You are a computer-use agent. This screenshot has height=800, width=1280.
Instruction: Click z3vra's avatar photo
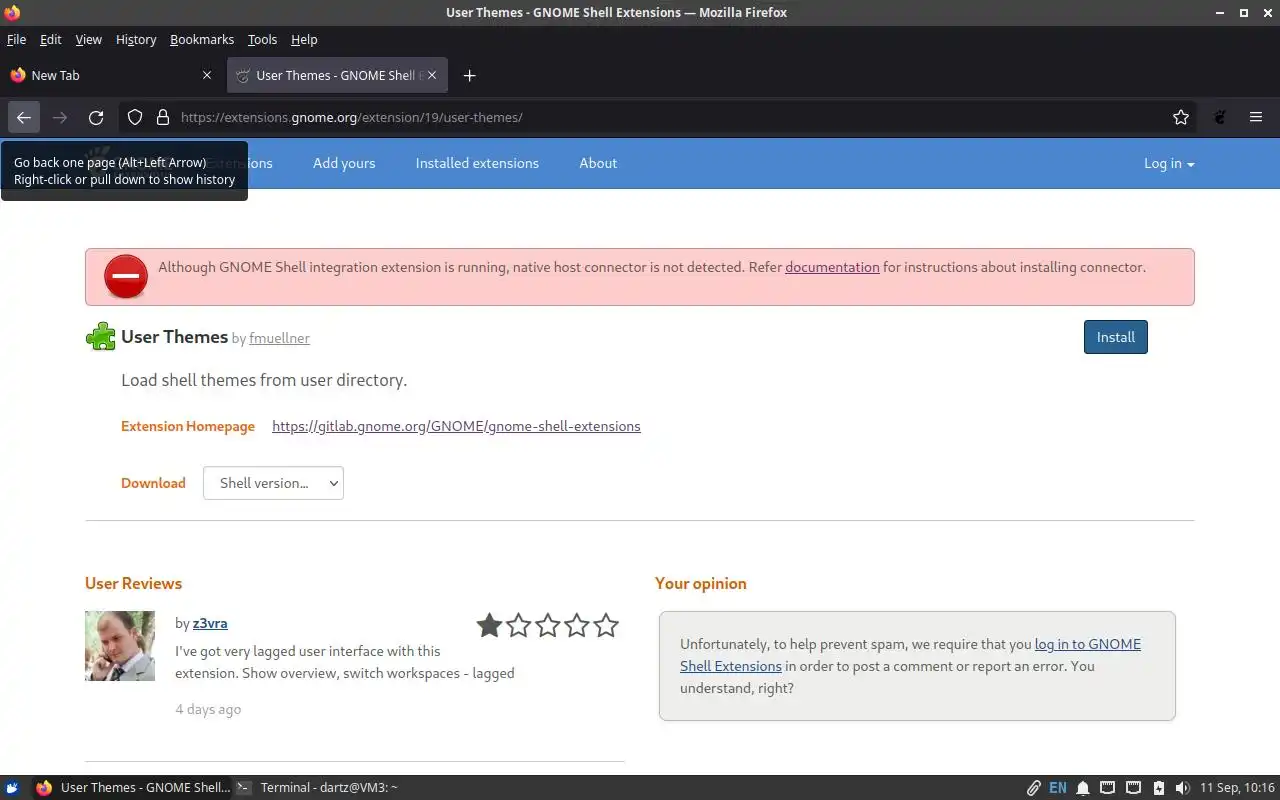point(120,646)
